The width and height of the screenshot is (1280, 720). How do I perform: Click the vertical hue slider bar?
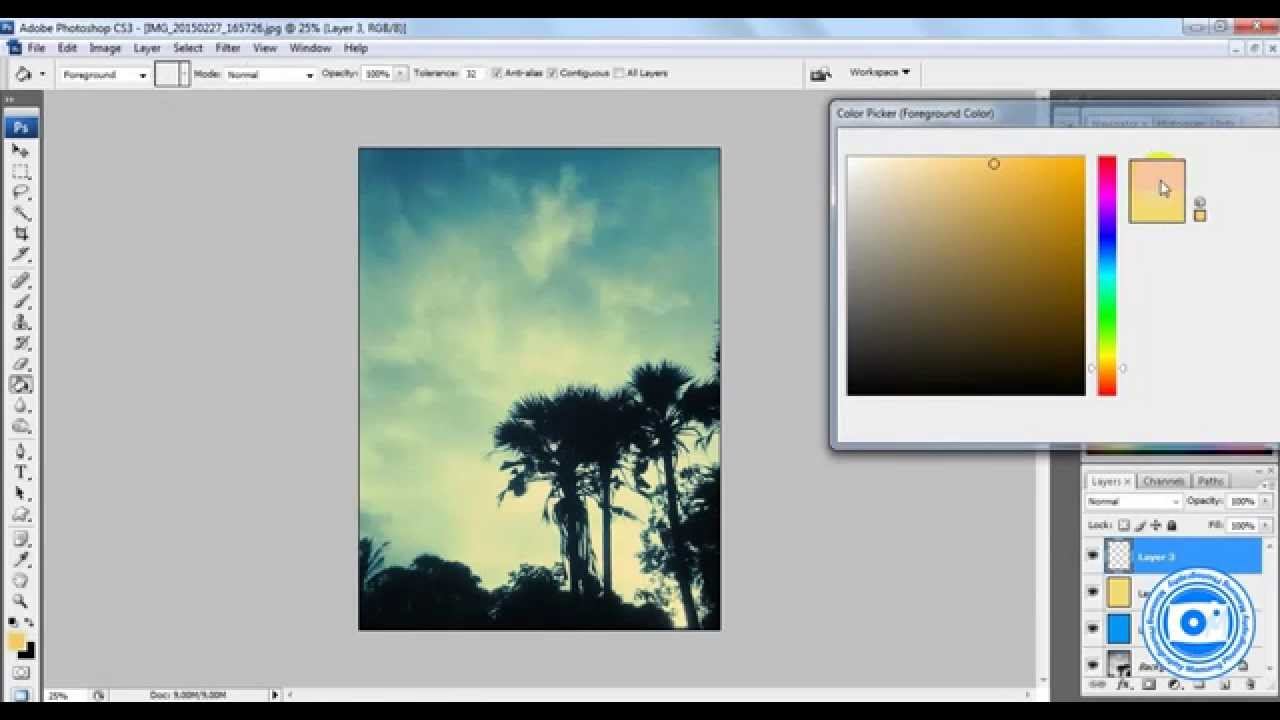(x=1107, y=275)
